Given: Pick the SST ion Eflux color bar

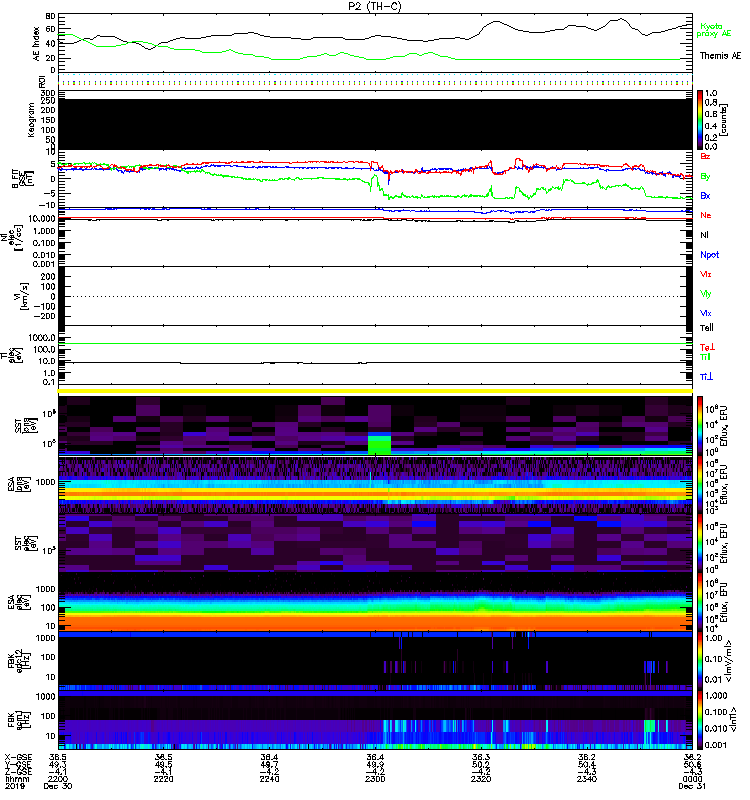Looking at the screenshot, I should (x=700, y=426).
